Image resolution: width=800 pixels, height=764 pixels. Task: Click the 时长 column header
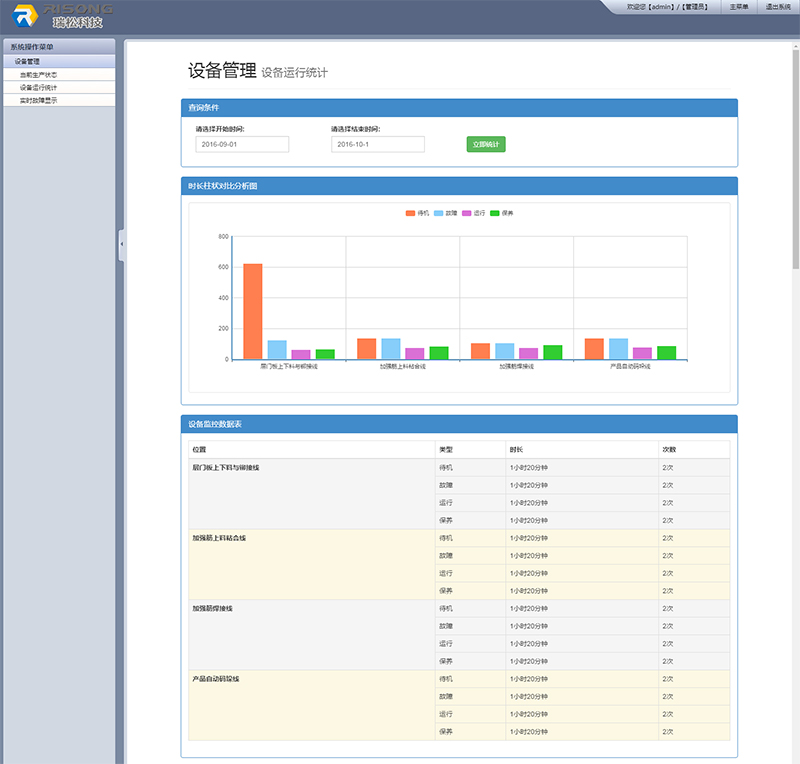click(582, 450)
